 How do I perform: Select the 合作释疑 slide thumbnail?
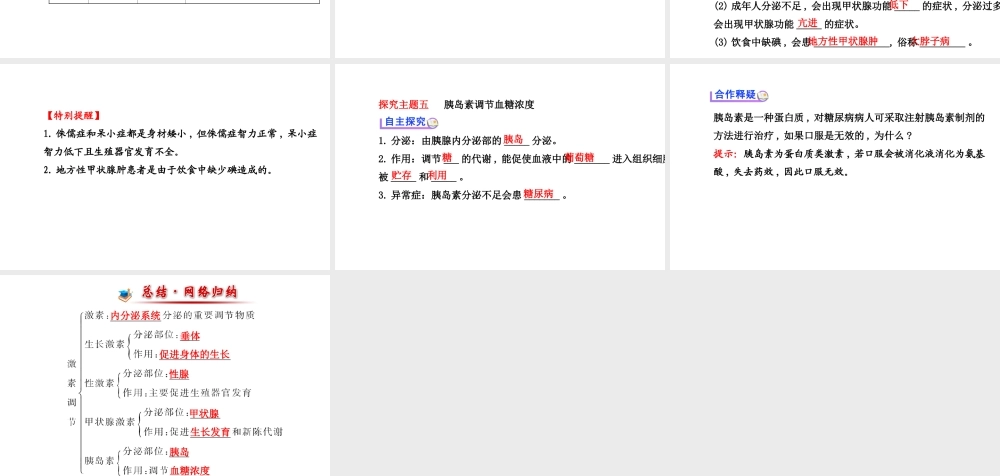point(835,167)
